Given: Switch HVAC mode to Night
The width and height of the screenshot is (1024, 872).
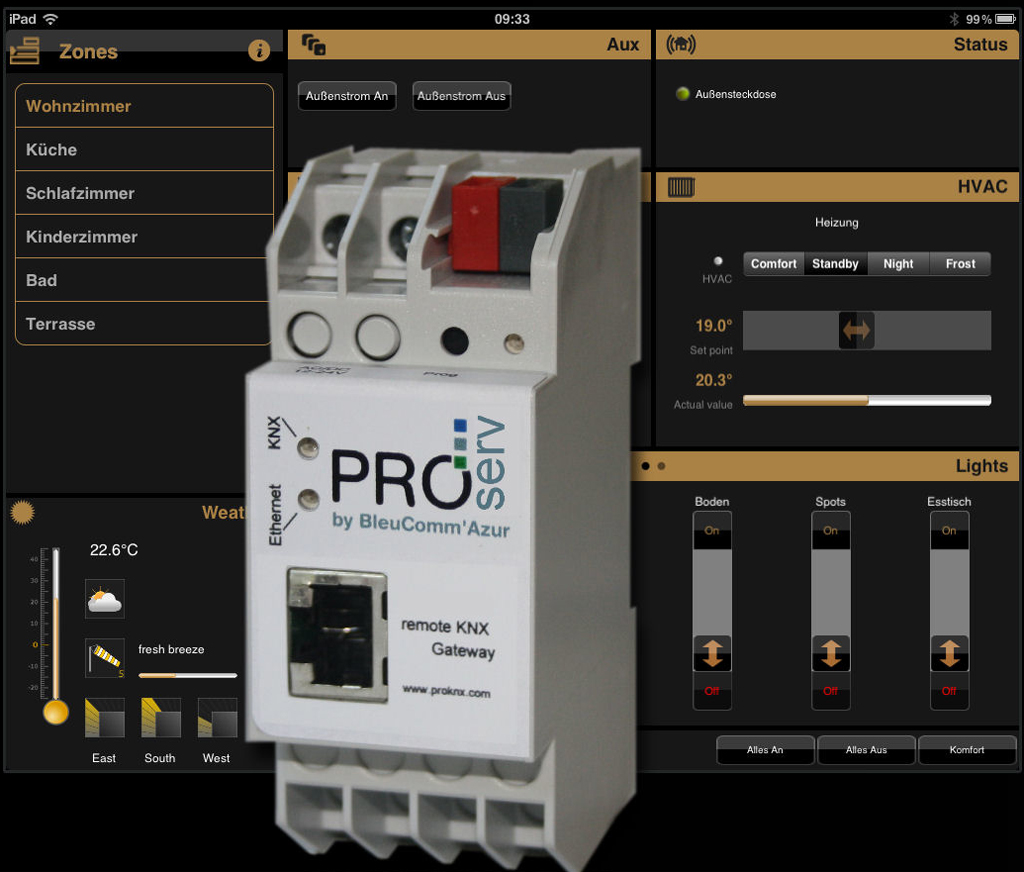Looking at the screenshot, I should tap(898, 264).
